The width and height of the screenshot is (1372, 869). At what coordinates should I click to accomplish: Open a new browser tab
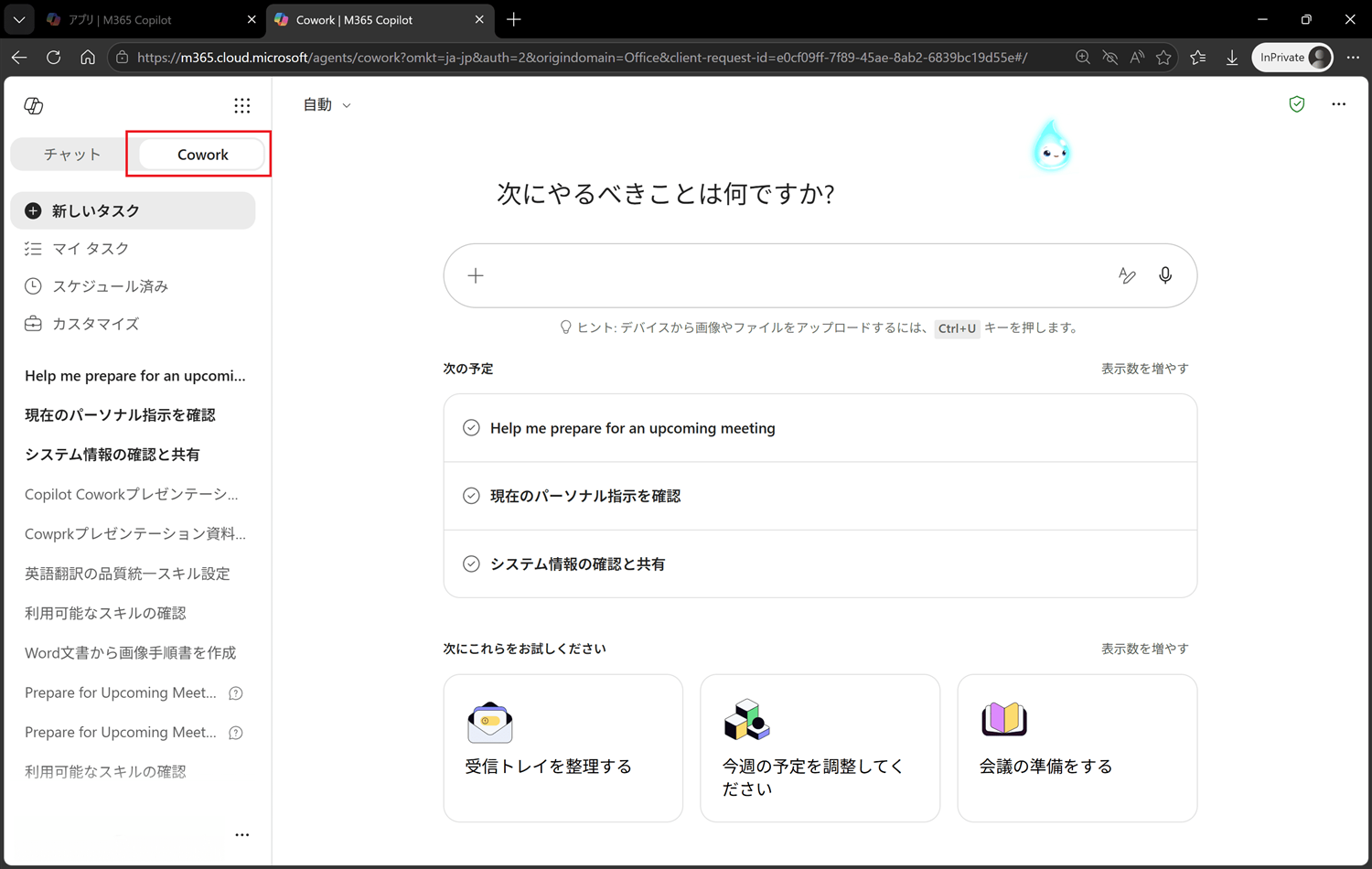[x=514, y=19]
